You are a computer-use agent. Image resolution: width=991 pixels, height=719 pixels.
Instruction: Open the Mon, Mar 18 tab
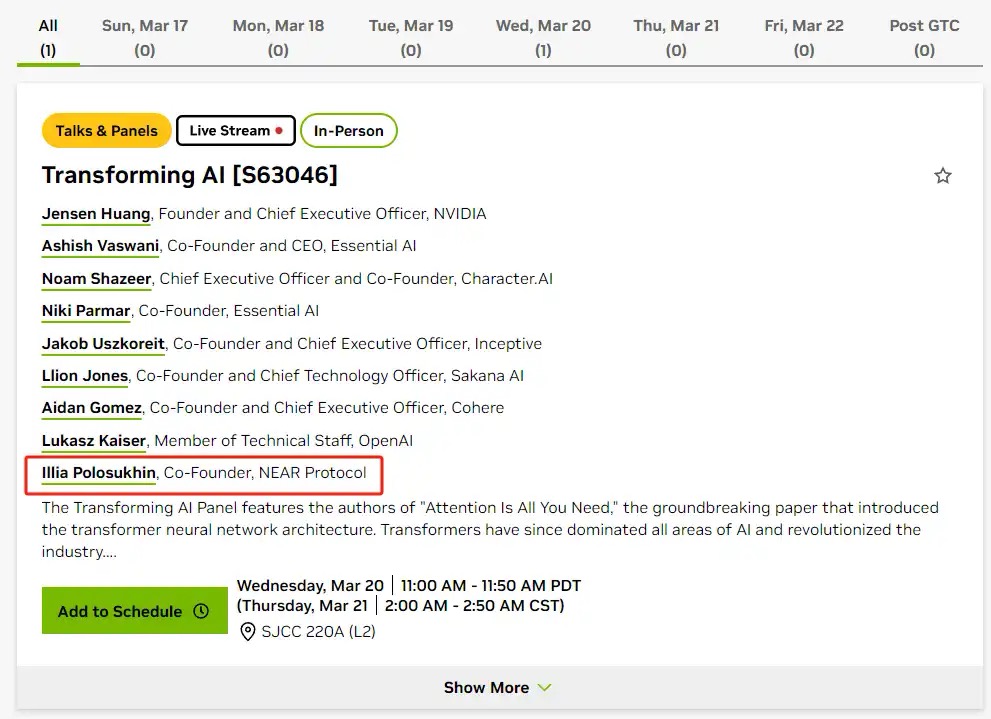[278, 37]
